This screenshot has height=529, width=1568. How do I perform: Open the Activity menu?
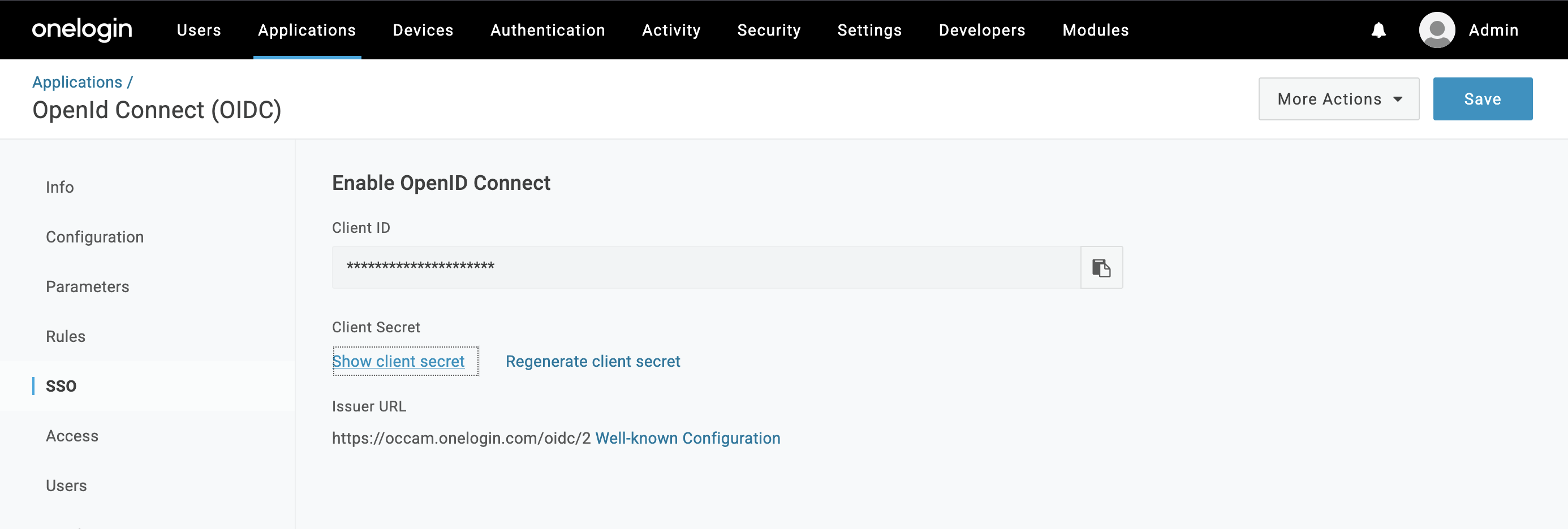pos(671,31)
